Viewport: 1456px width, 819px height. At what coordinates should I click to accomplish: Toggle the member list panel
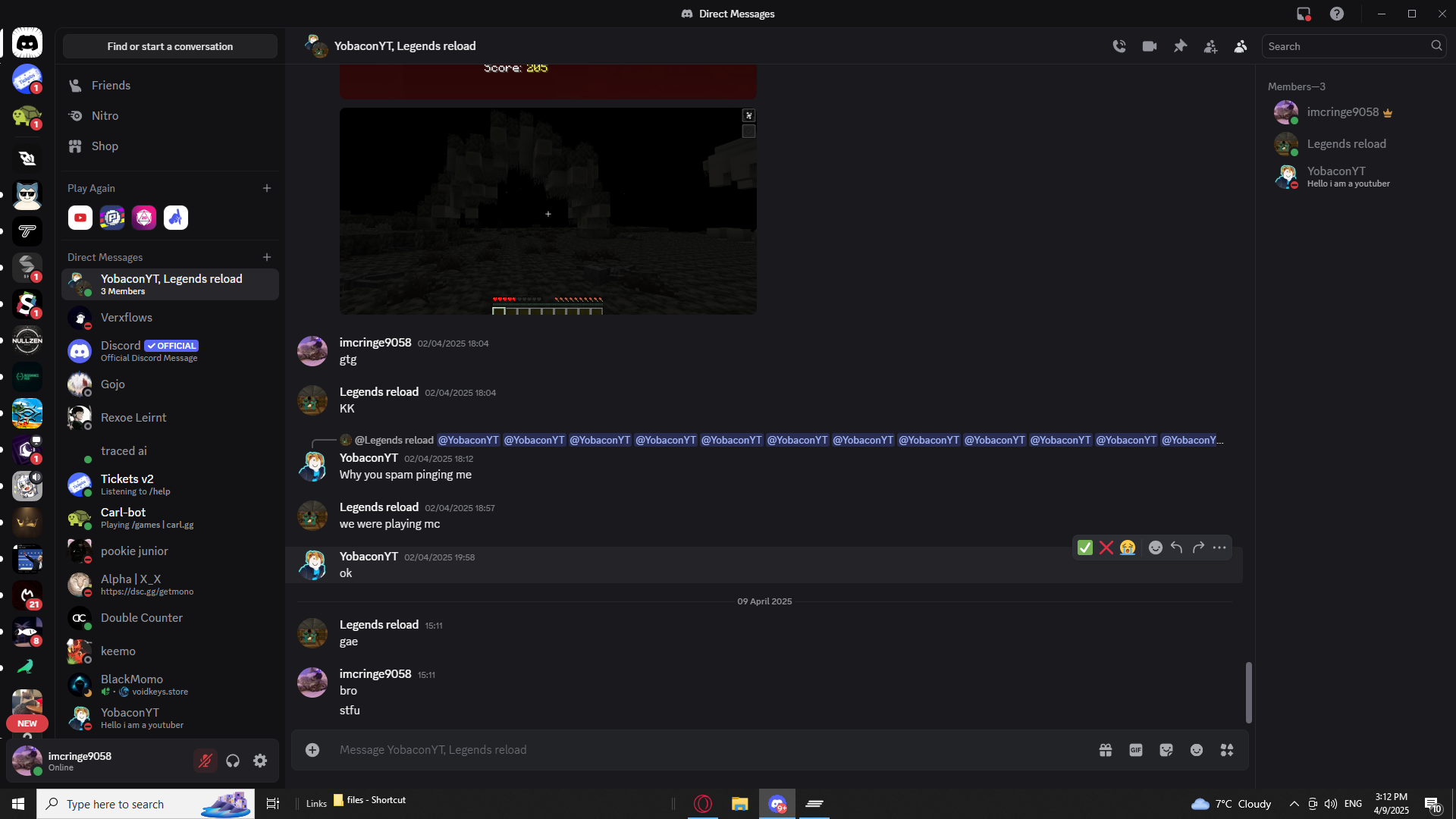[x=1241, y=46]
